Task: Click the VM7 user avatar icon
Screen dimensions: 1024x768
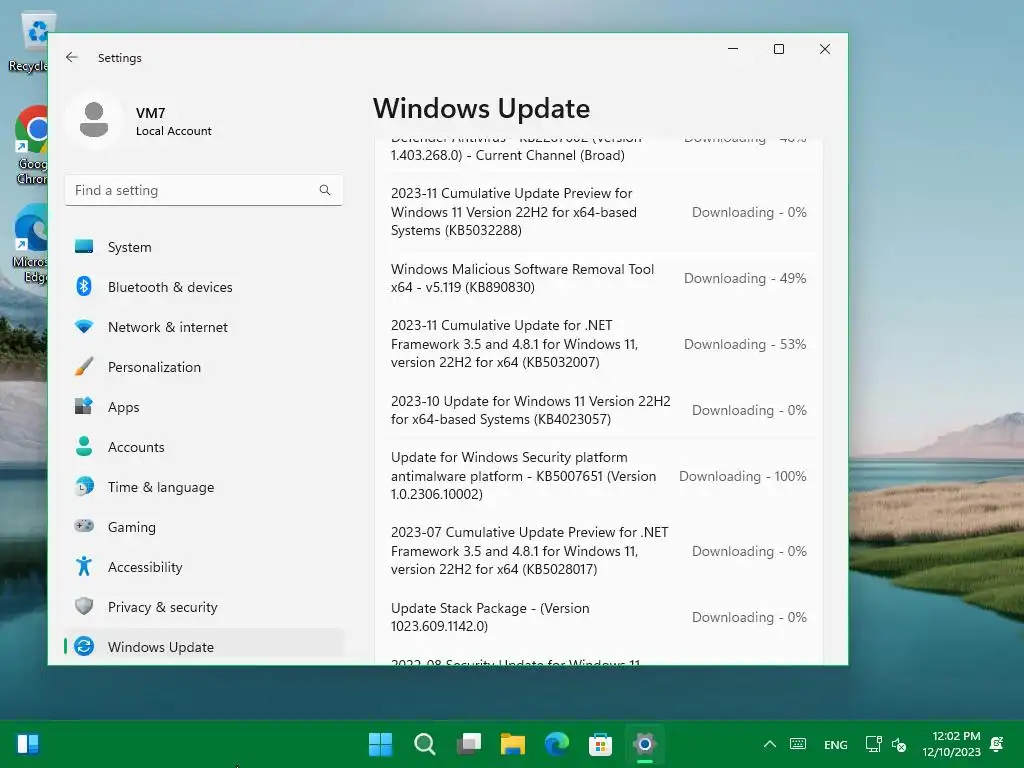Action: 94,120
